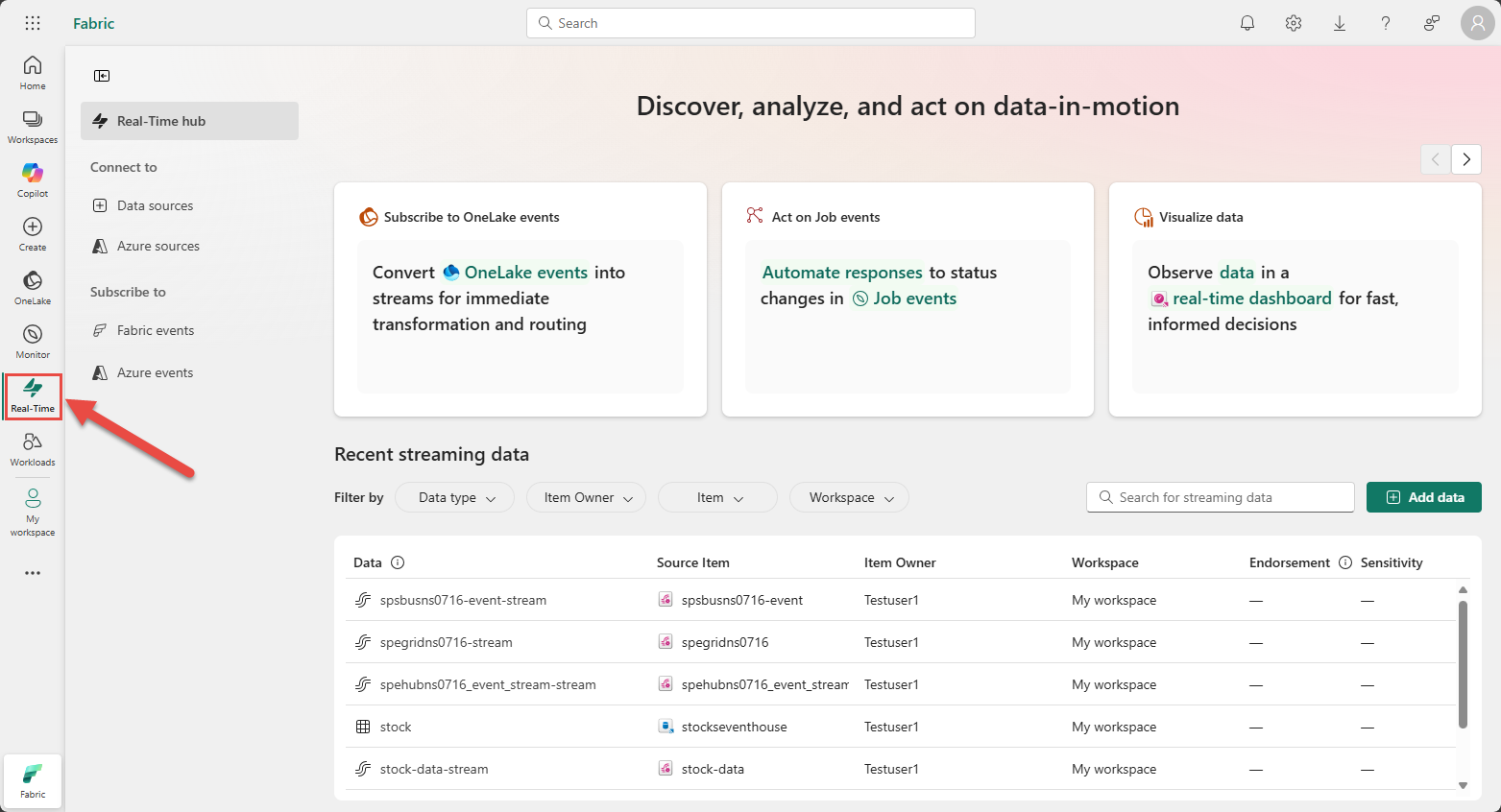The image size is (1501, 812).
Task: Show next card with right chevron
Action: coord(1466,159)
